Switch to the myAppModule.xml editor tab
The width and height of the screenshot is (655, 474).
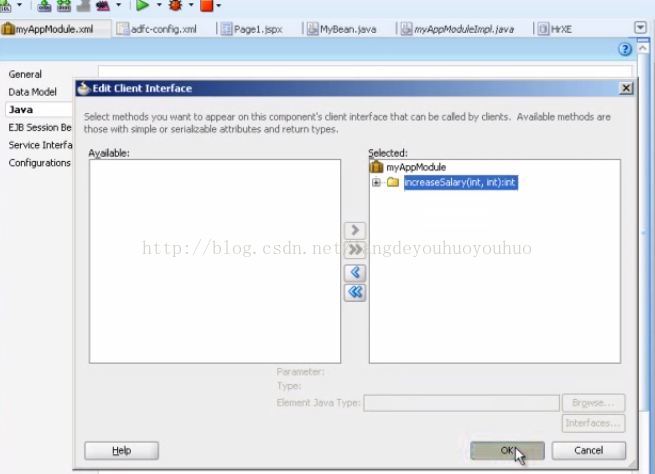(x=55, y=29)
